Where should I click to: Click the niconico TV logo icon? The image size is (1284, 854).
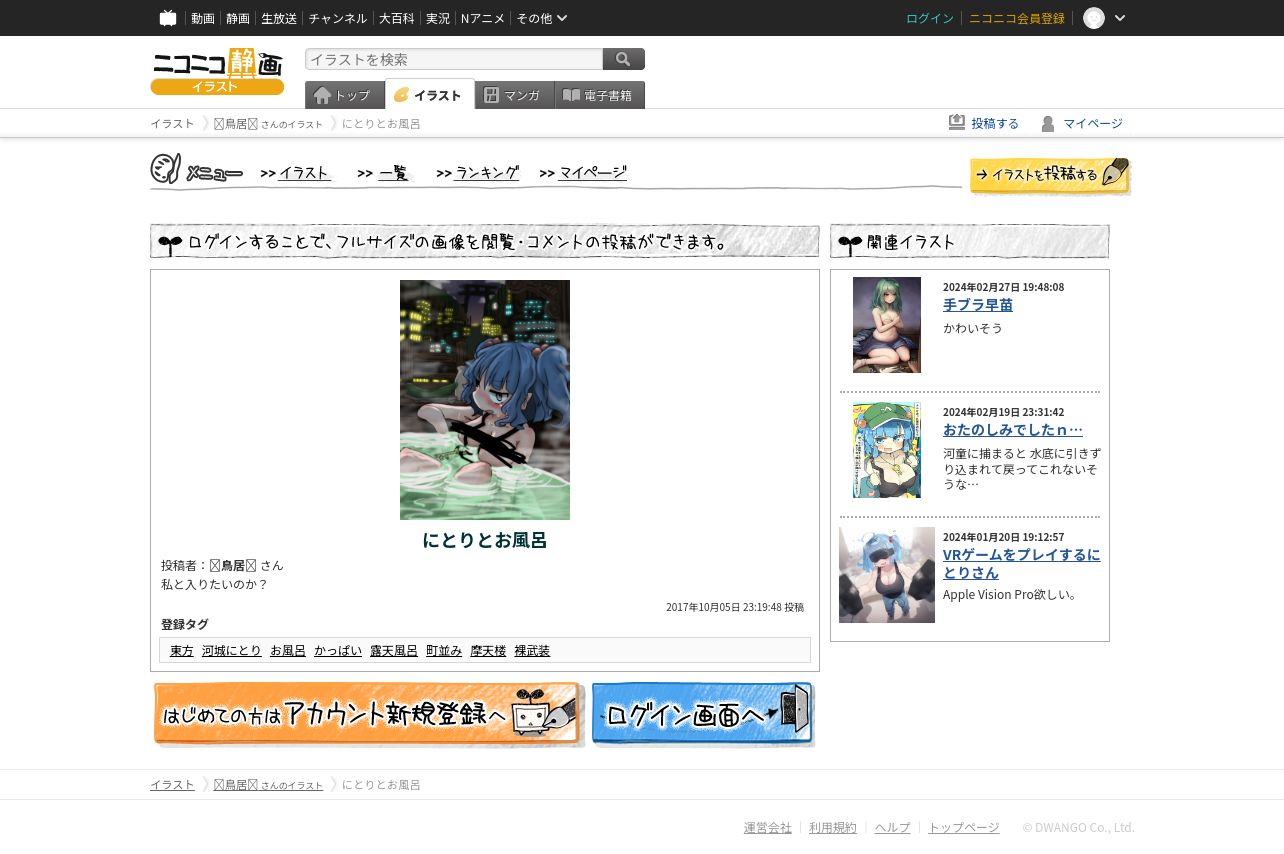168,18
